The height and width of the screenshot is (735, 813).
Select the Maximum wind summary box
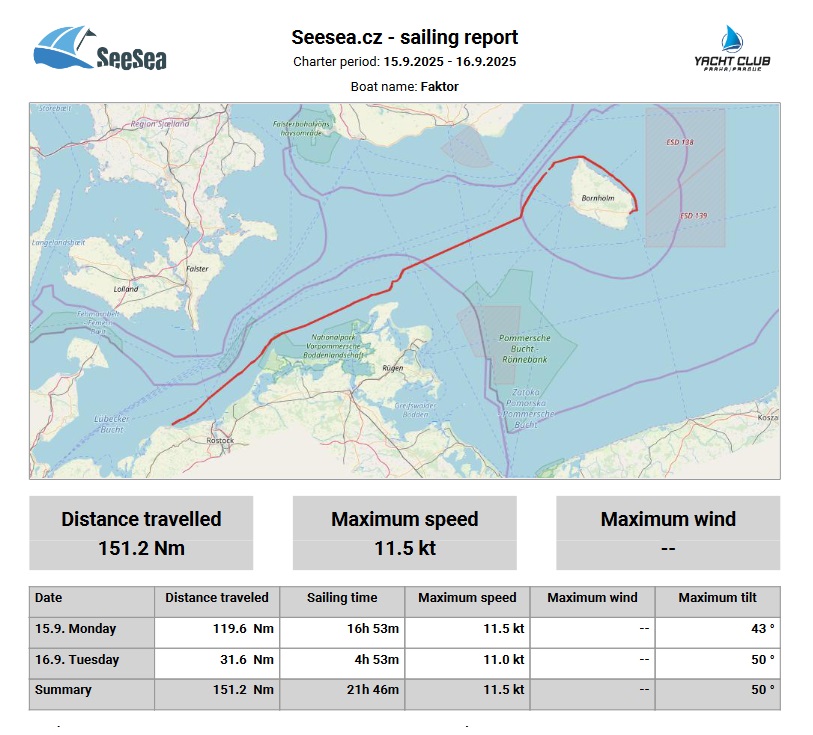[x=667, y=533]
